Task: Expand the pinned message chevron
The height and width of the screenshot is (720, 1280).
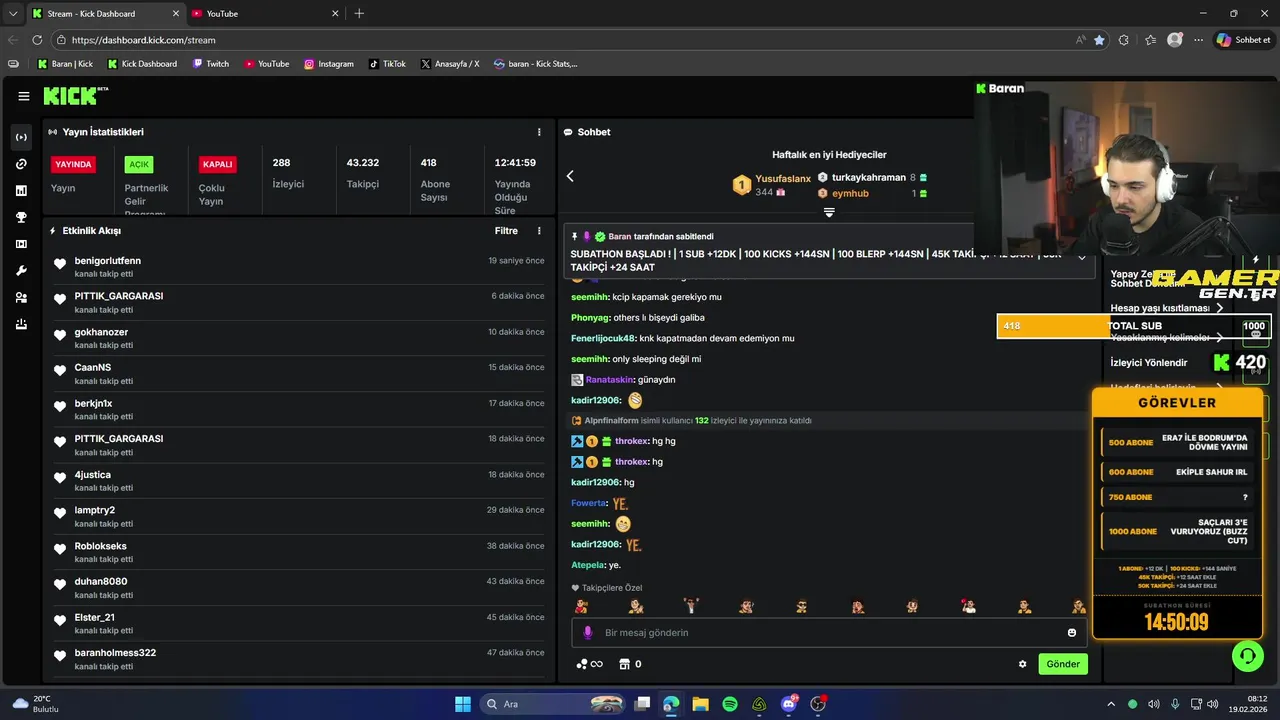Action: tap(1081, 256)
